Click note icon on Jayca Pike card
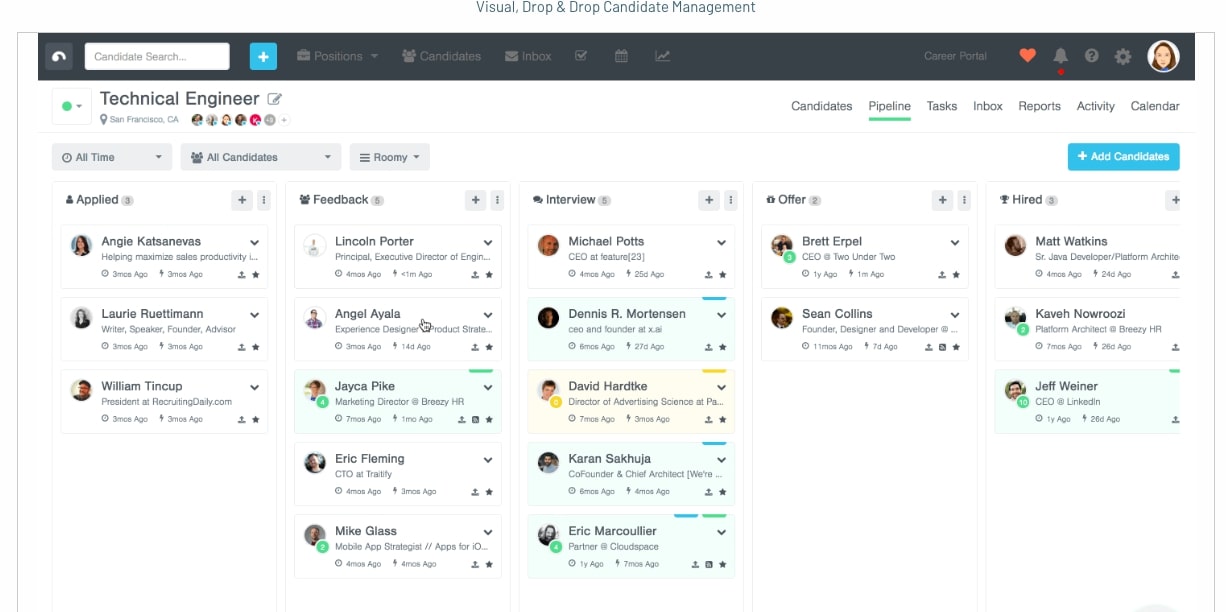The height and width of the screenshot is (612, 1226). (x=475, y=419)
